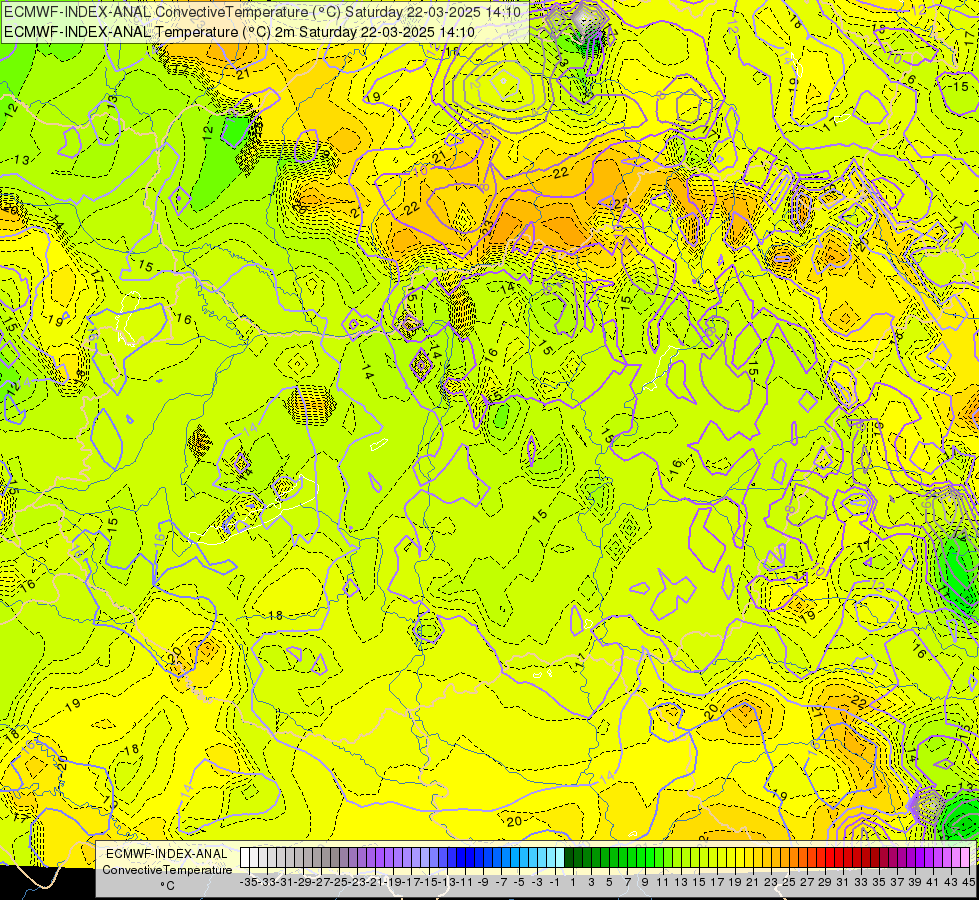Click the legend scale value -9
Viewport: 979px width, 900px height.
point(483,882)
